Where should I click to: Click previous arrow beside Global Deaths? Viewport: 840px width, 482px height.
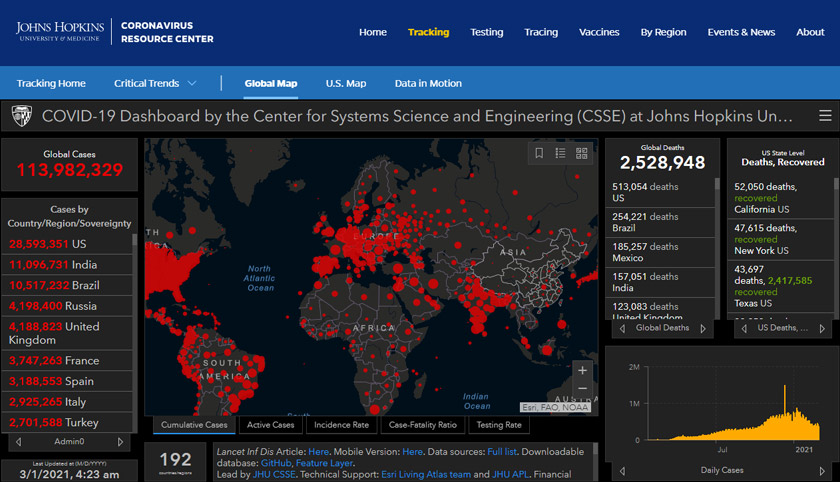[x=622, y=328]
